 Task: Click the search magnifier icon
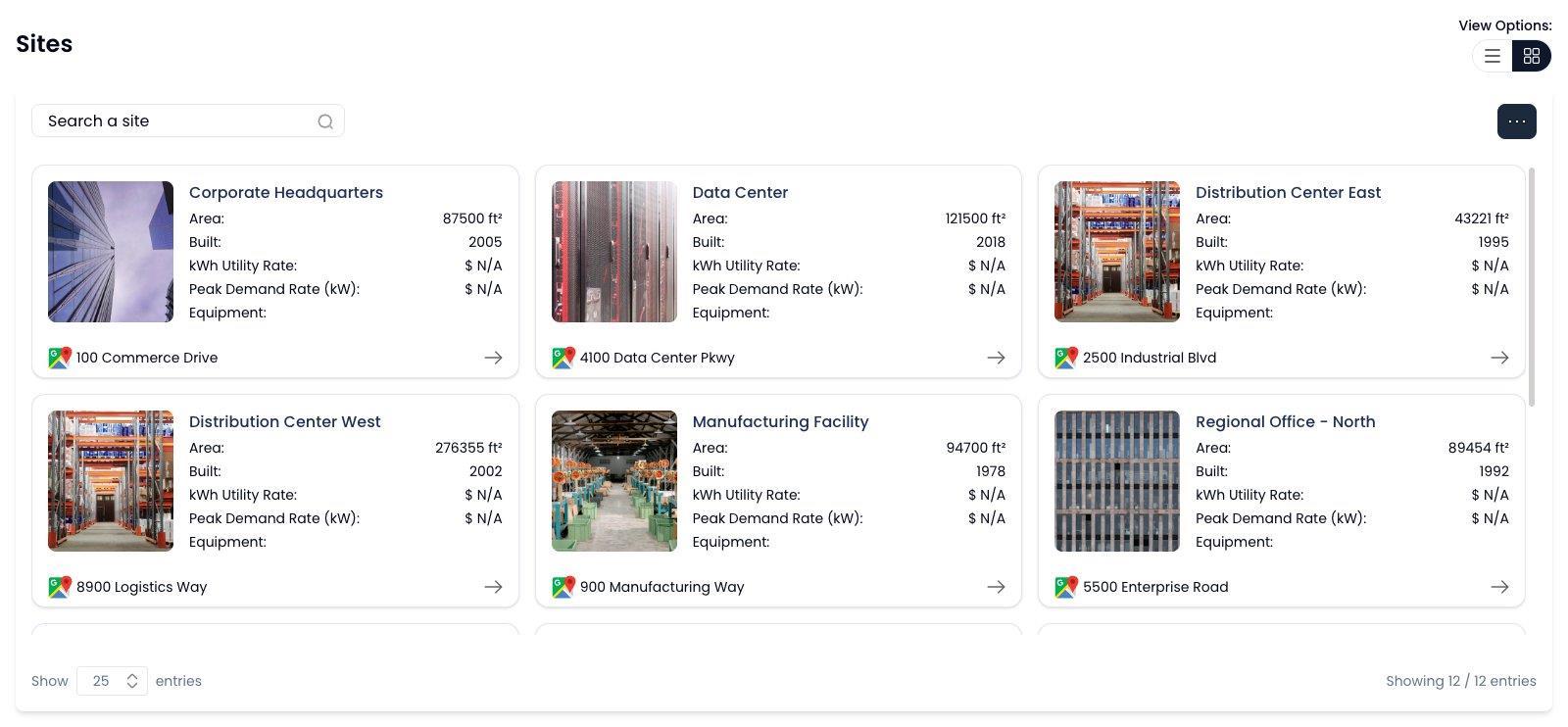coord(325,121)
